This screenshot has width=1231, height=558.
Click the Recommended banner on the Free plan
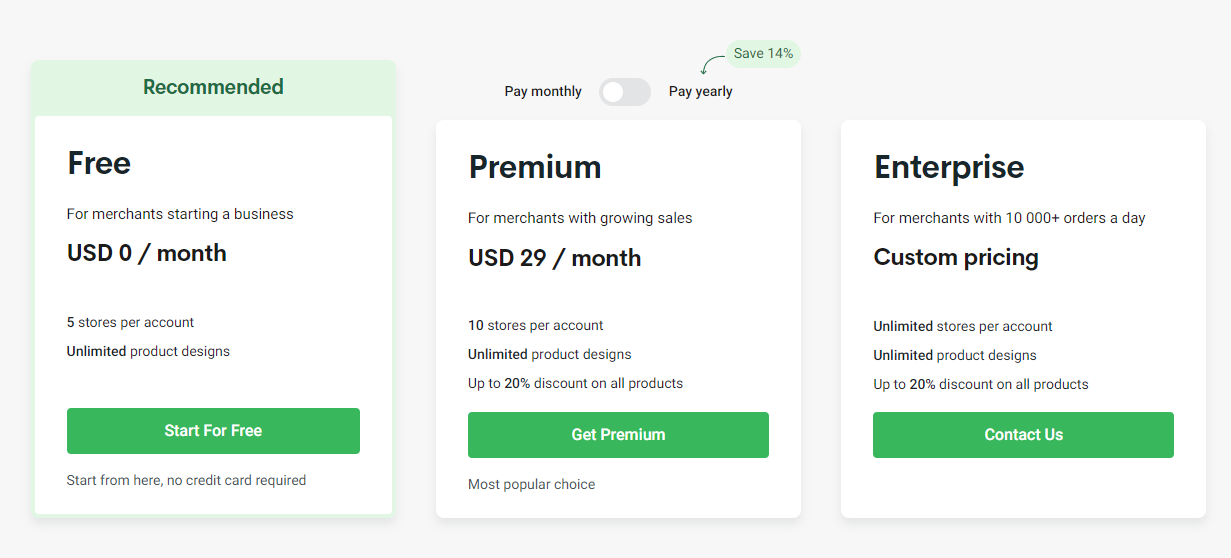coord(213,87)
